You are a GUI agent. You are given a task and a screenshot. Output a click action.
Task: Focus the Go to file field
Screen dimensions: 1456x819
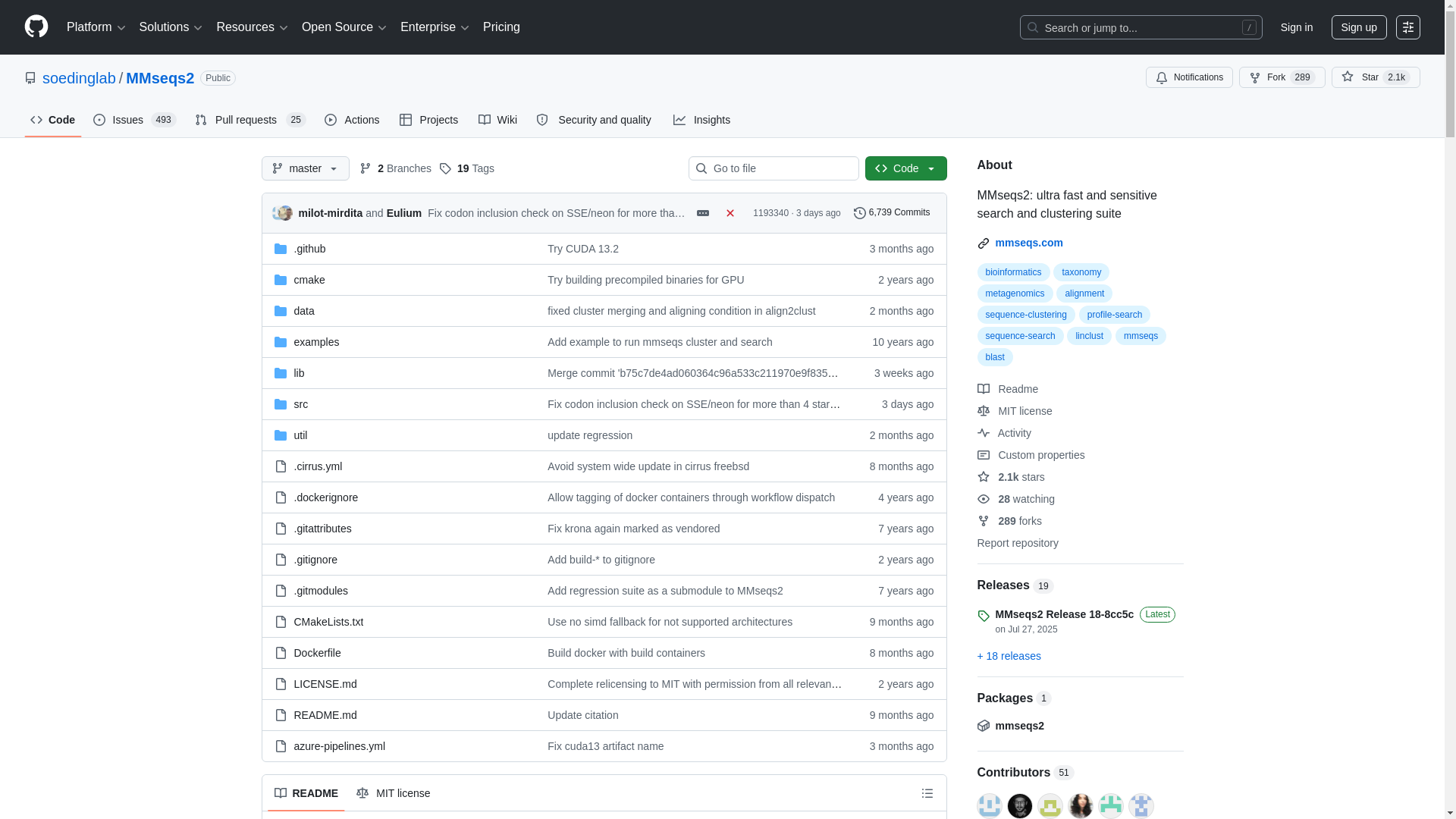pyautogui.click(x=773, y=168)
